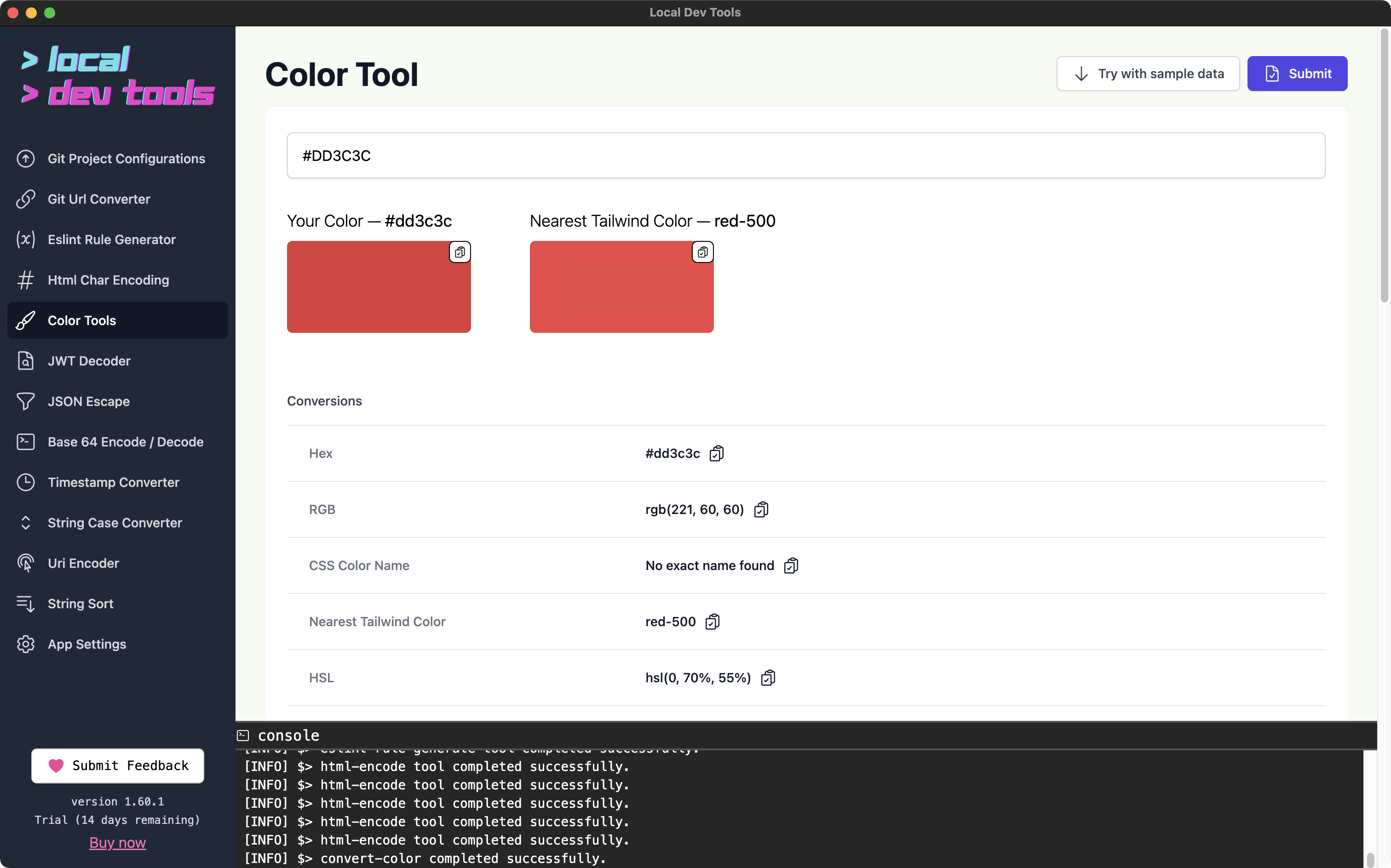Image resolution: width=1391 pixels, height=868 pixels.
Task: Select Color Tools in sidebar
Action: click(118, 320)
